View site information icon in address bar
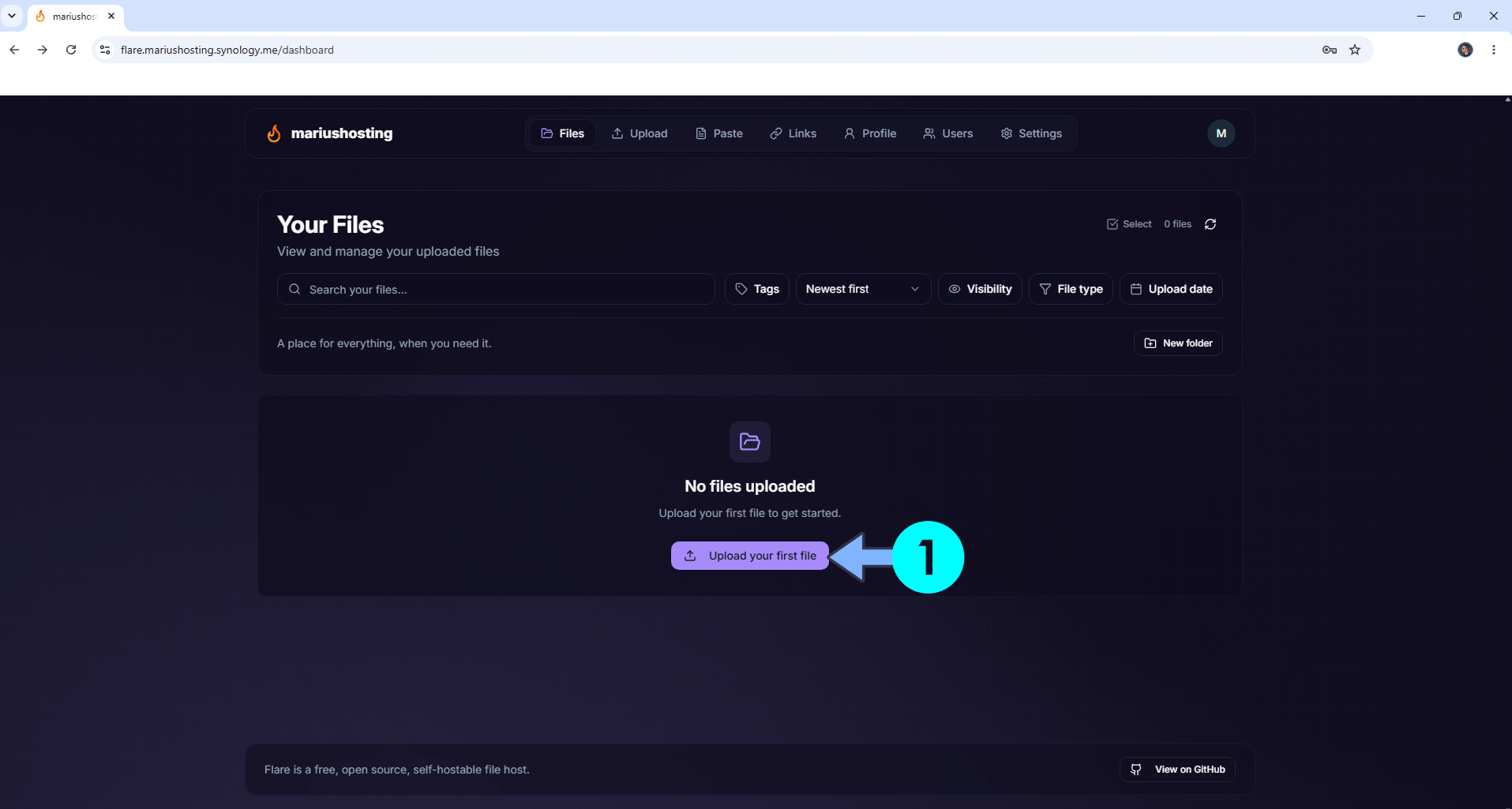Screen dimensions: 1512x809 click(104, 50)
